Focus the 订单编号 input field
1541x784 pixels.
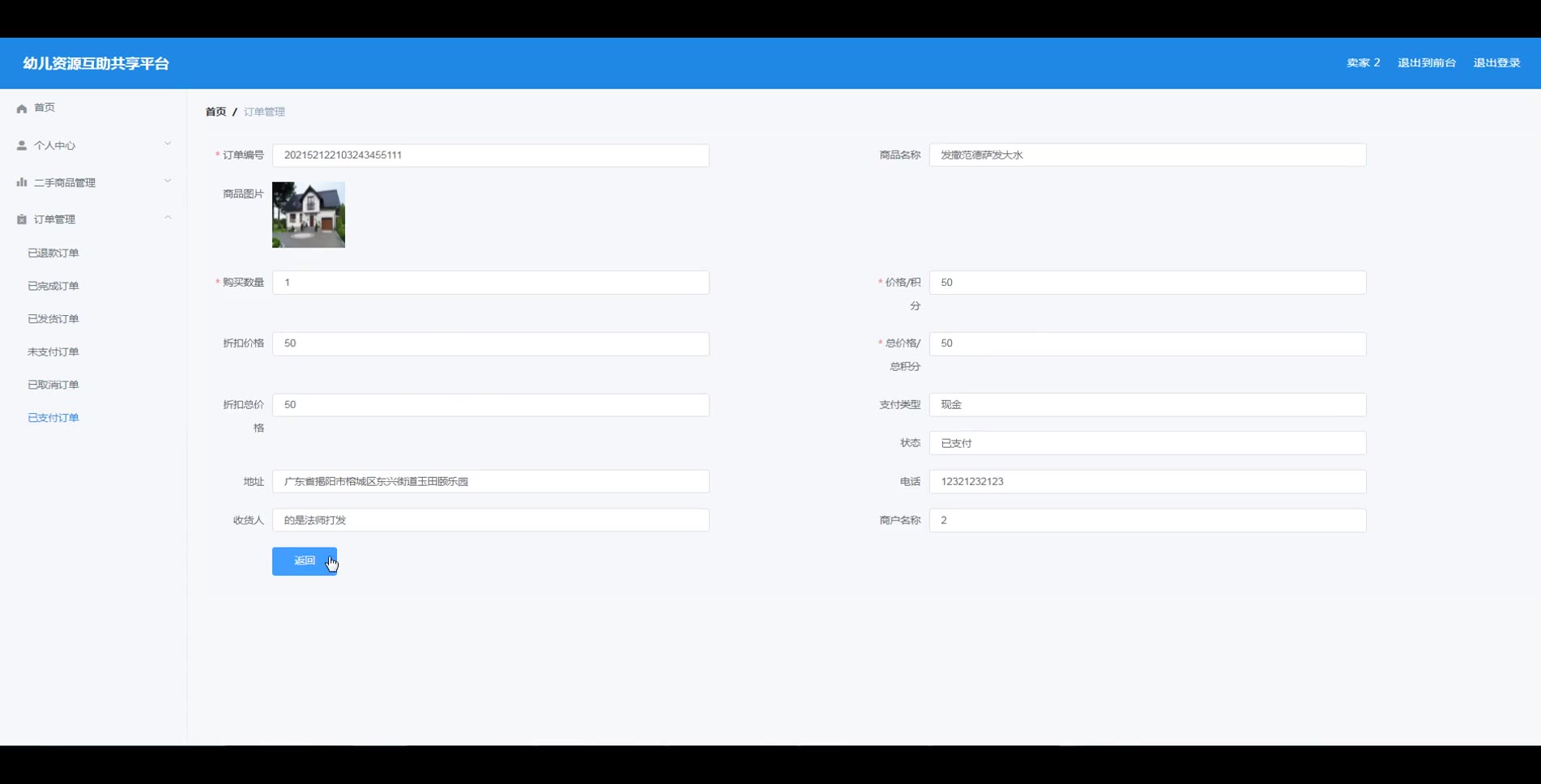click(x=491, y=156)
